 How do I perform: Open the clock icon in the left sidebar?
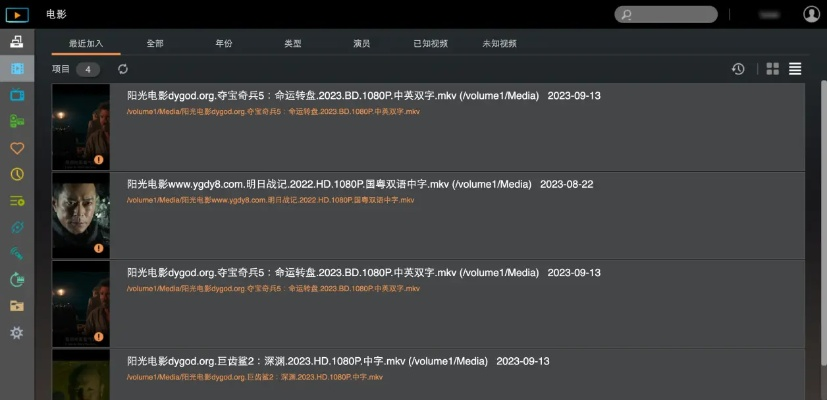pos(16,174)
